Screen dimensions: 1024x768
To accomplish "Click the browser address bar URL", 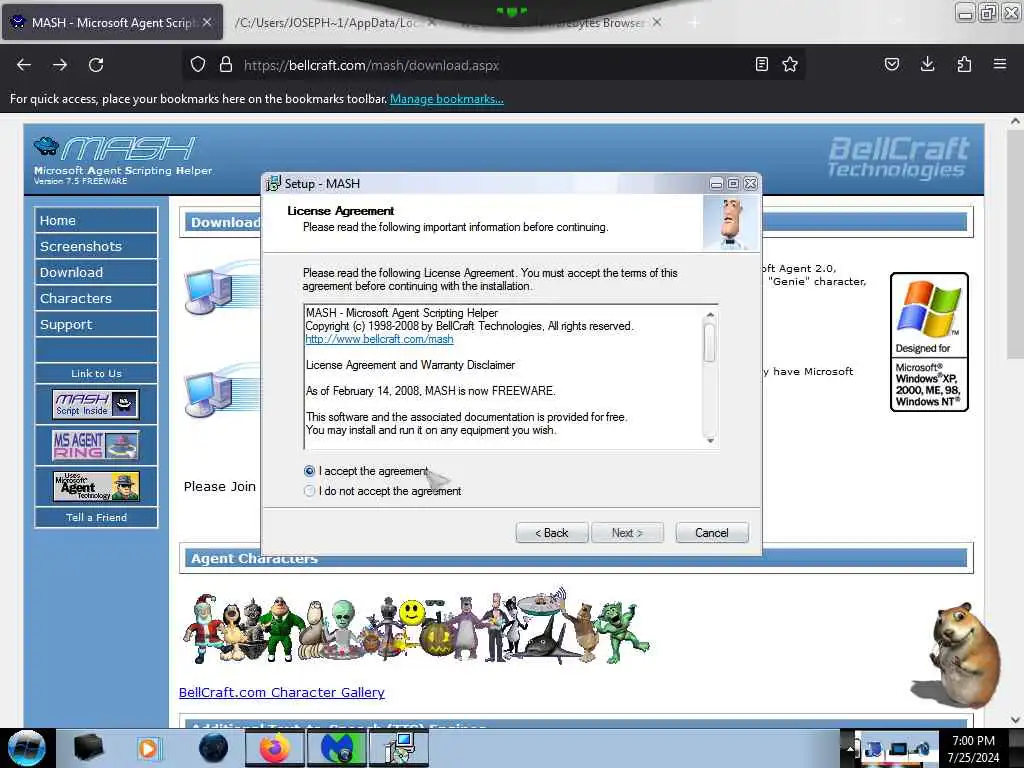I will coord(372,65).
